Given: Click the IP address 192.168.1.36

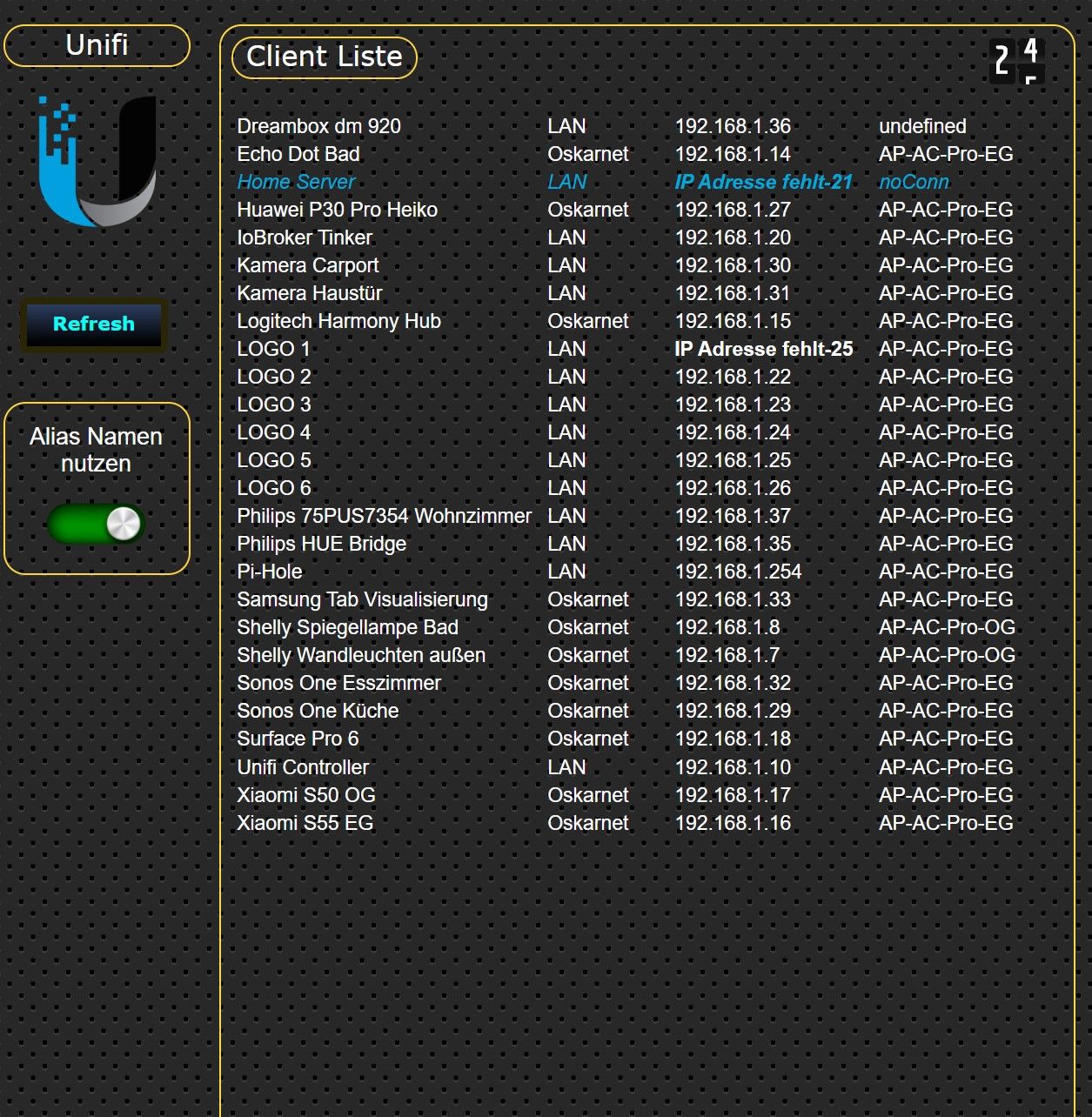Looking at the screenshot, I should [x=733, y=126].
